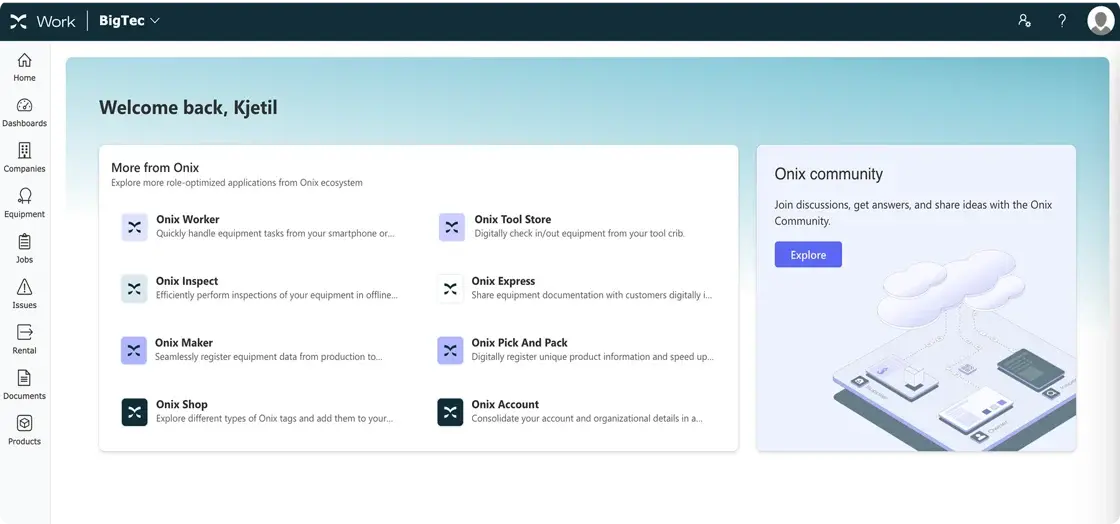Click the 'More from Onix' heading
Viewport: 1120px width, 524px height.
155,168
